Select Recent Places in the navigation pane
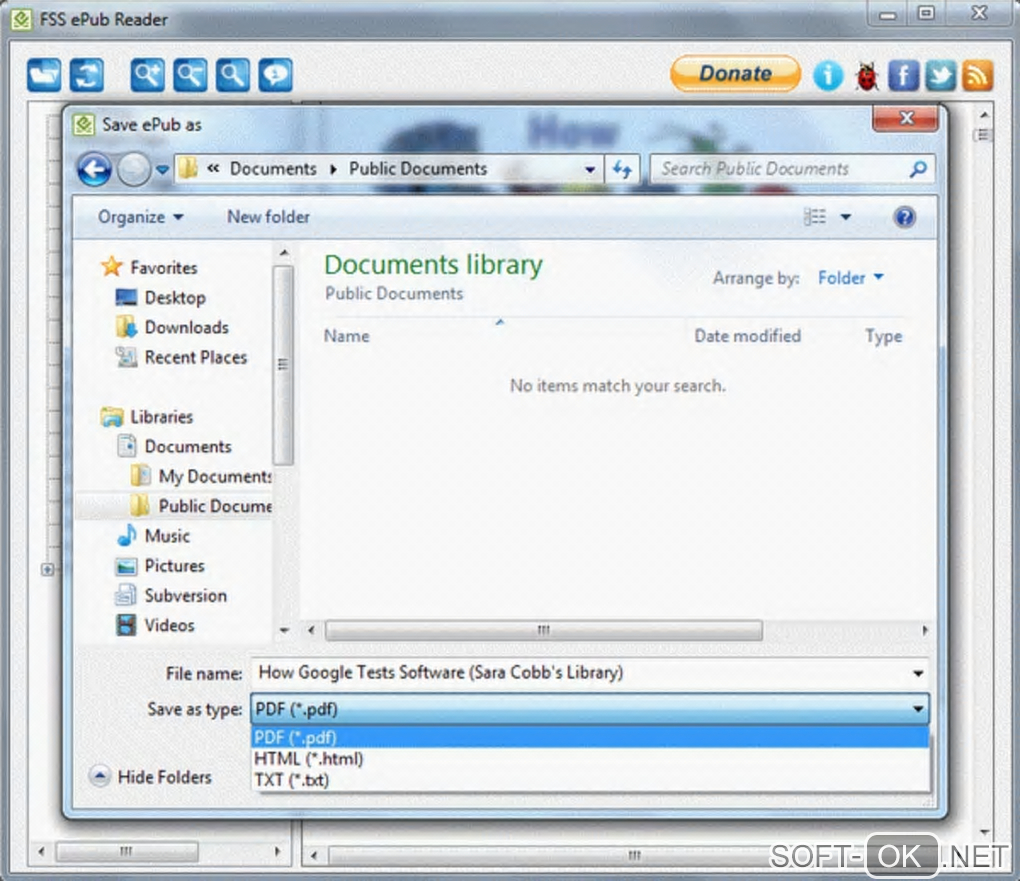Screen dimensions: 1020x881 (195, 357)
